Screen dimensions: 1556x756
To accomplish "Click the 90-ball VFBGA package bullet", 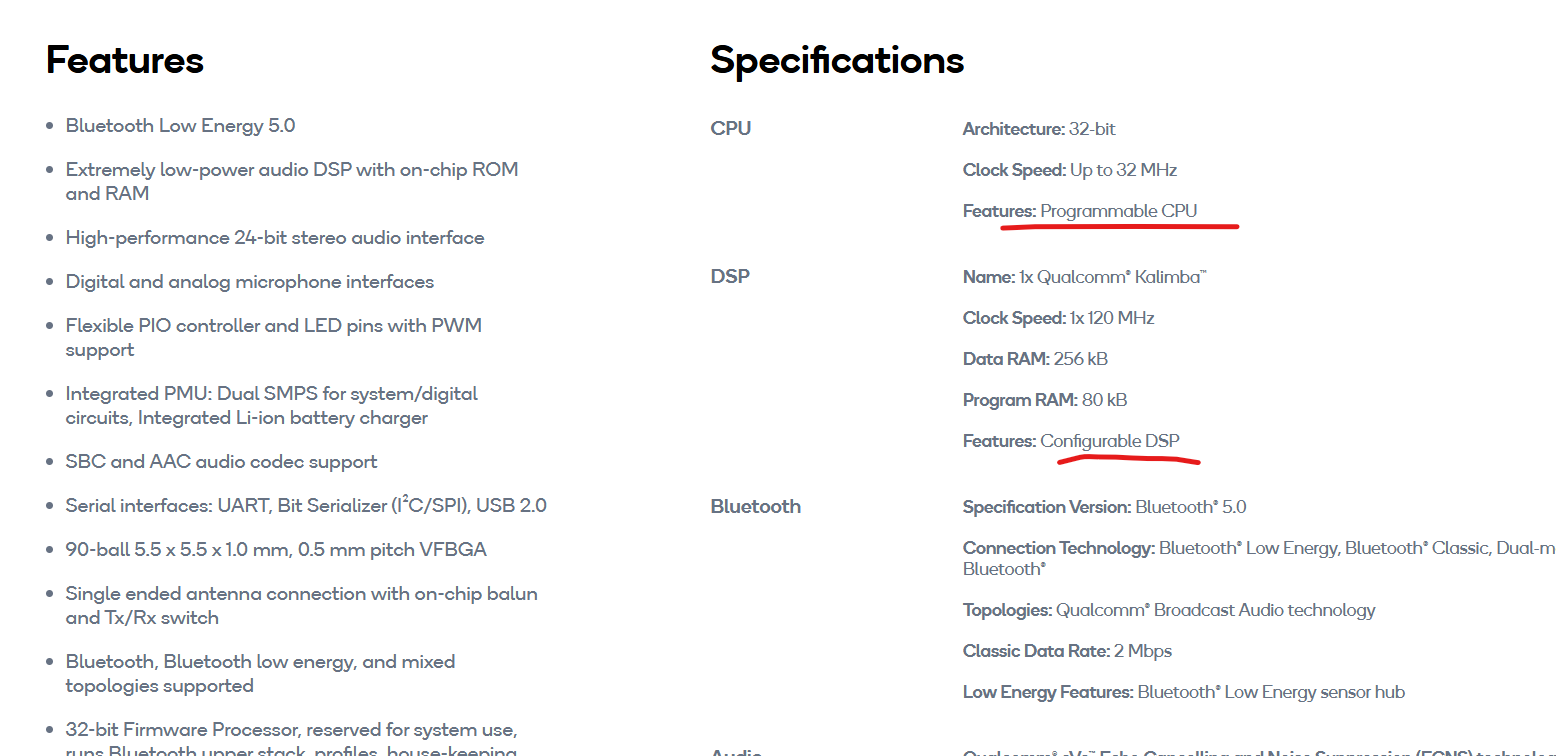I will (x=276, y=550).
